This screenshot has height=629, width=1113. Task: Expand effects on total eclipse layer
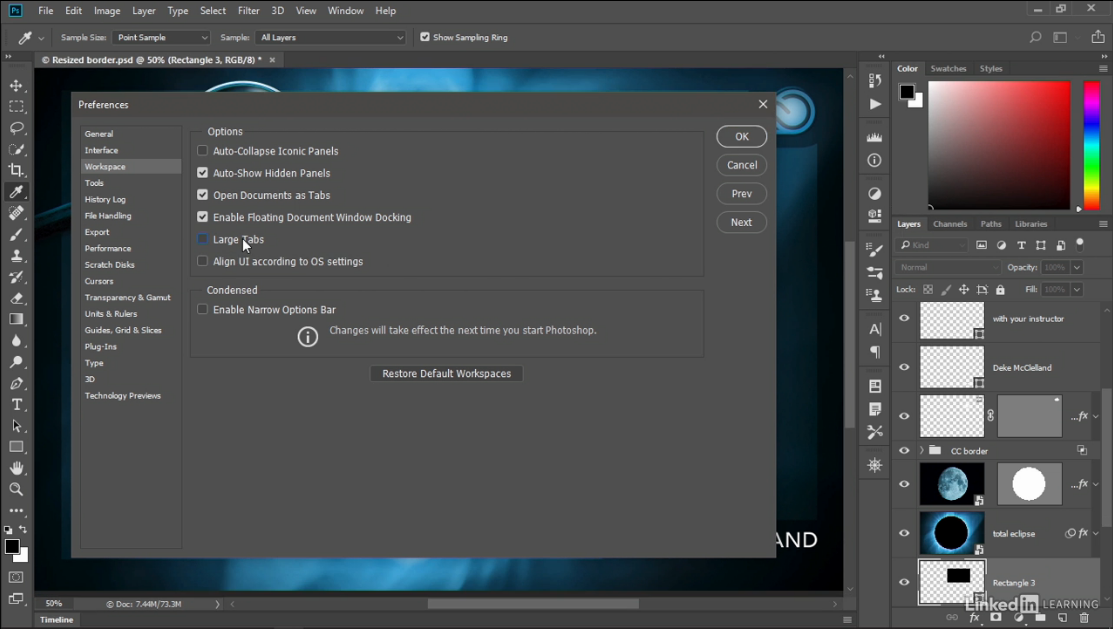(x=1097, y=534)
